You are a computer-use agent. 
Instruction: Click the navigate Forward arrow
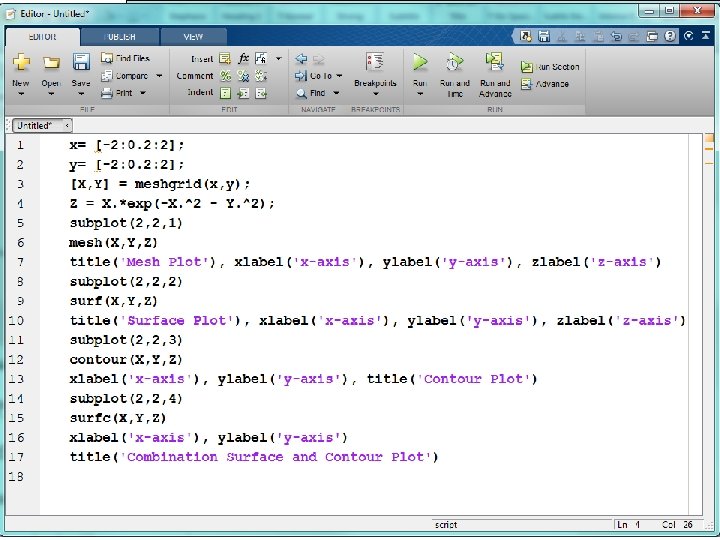[319, 59]
